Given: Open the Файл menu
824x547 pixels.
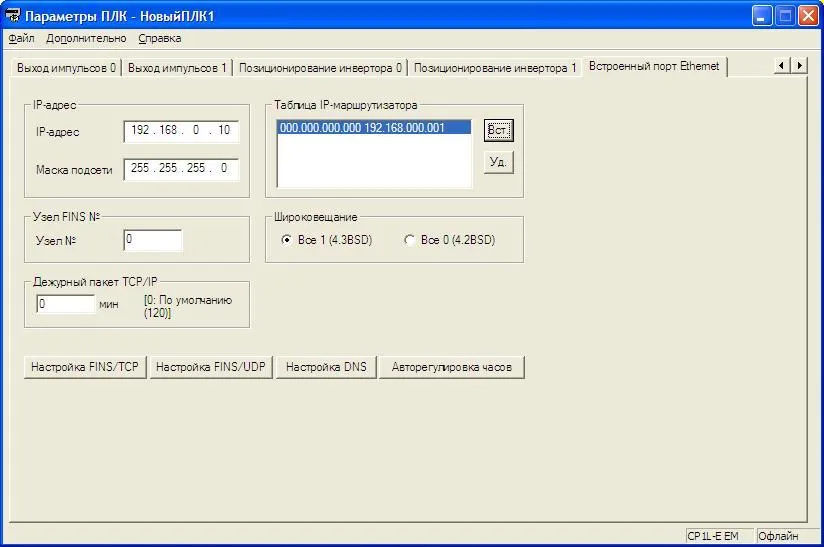Looking at the screenshot, I should (x=21, y=38).
